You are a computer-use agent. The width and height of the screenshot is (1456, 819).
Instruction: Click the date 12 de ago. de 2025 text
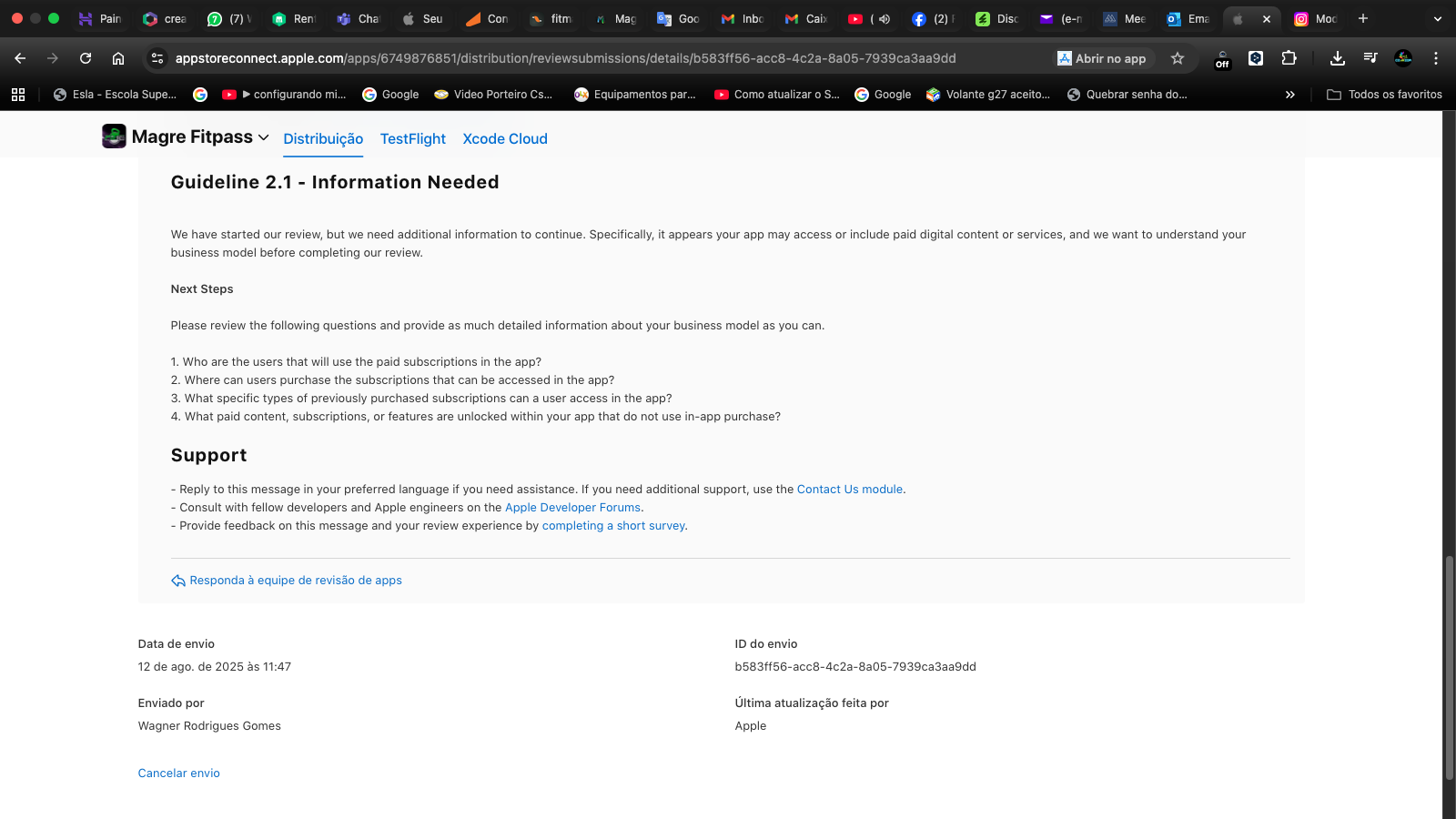215,667
